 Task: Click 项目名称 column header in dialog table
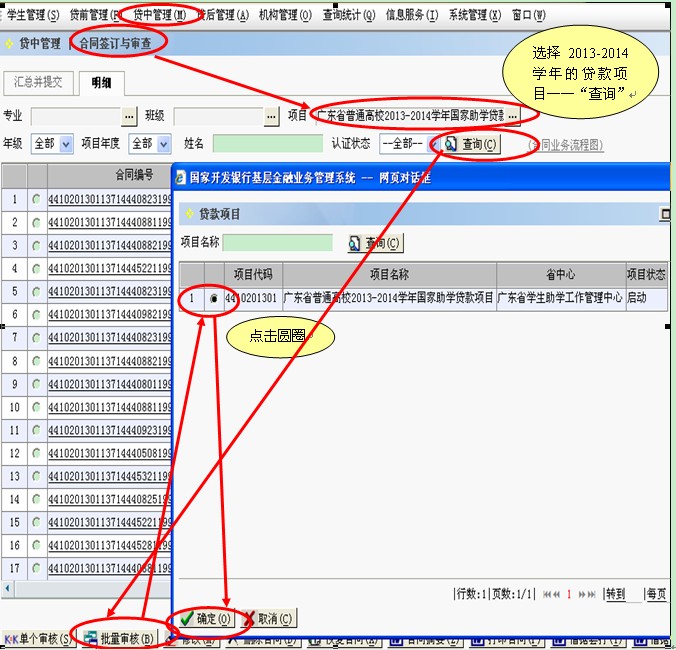389,275
